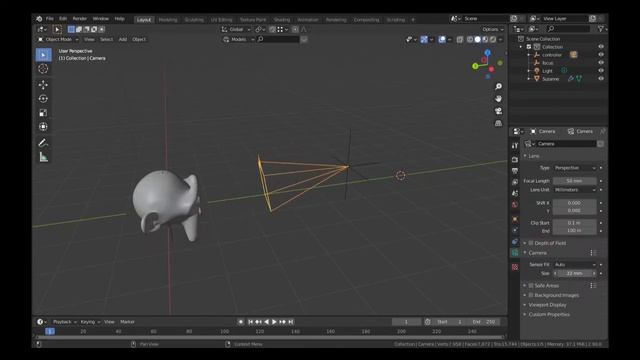Activate the Scale tool
The height and width of the screenshot is (360, 640).
coord(43,113)
